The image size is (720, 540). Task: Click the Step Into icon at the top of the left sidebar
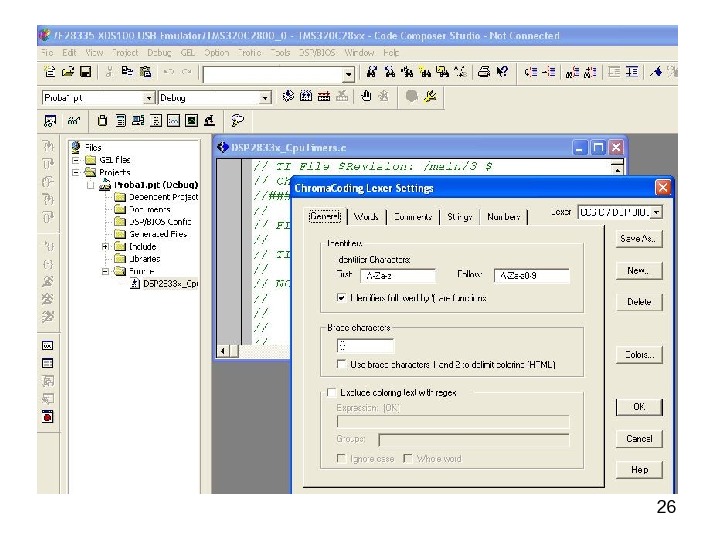click(48, 146)
